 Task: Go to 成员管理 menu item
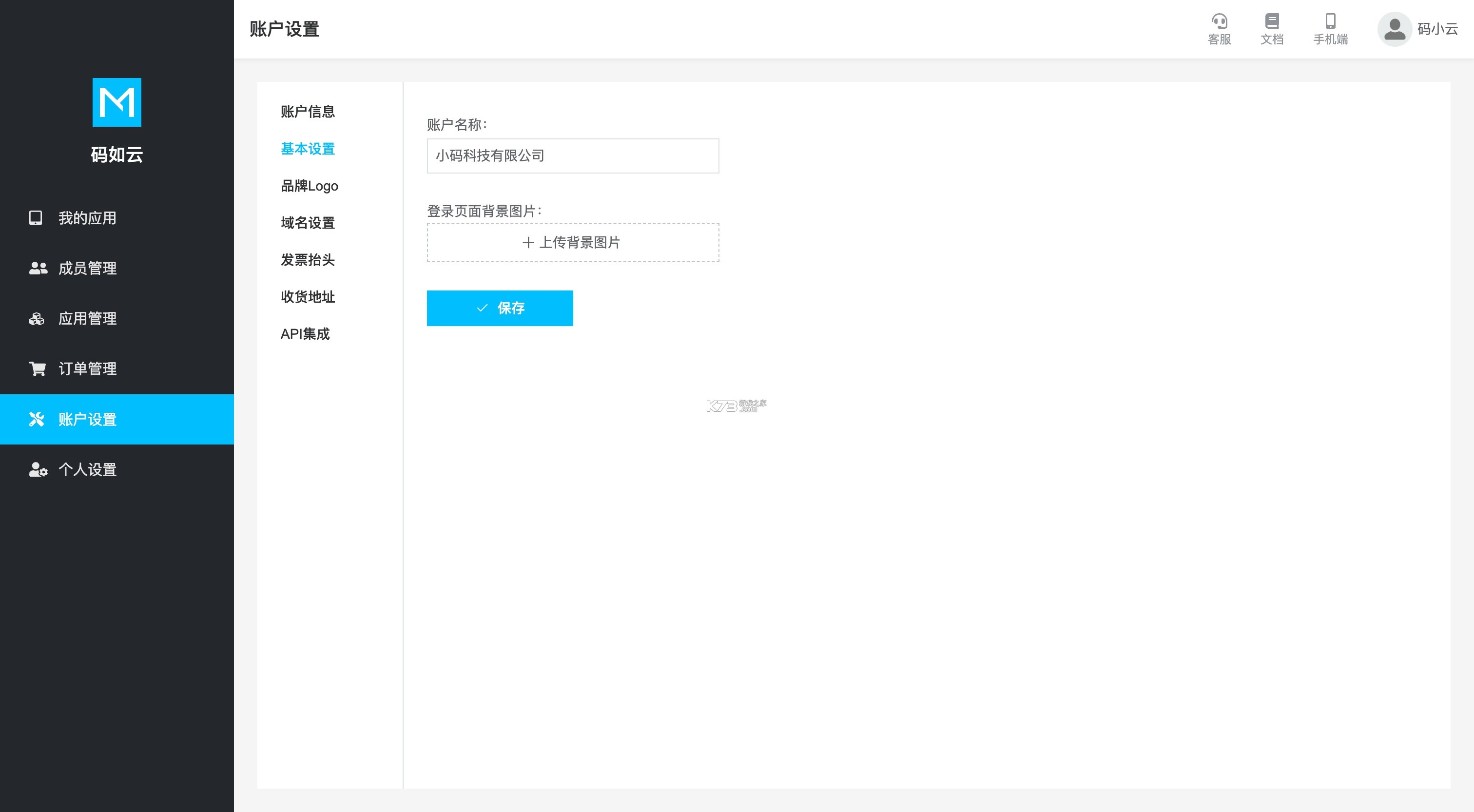click(116, 269)
